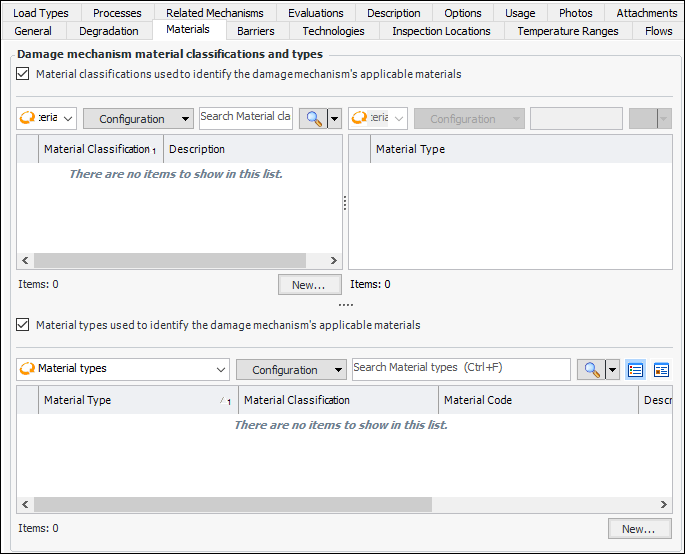
Task: Open the Related Mechanisms tab
Action: coord(214,13)
